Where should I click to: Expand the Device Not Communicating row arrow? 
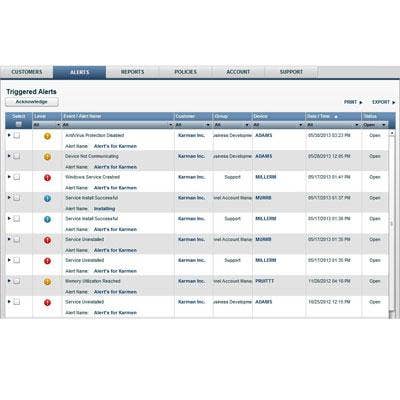(9, 156)
